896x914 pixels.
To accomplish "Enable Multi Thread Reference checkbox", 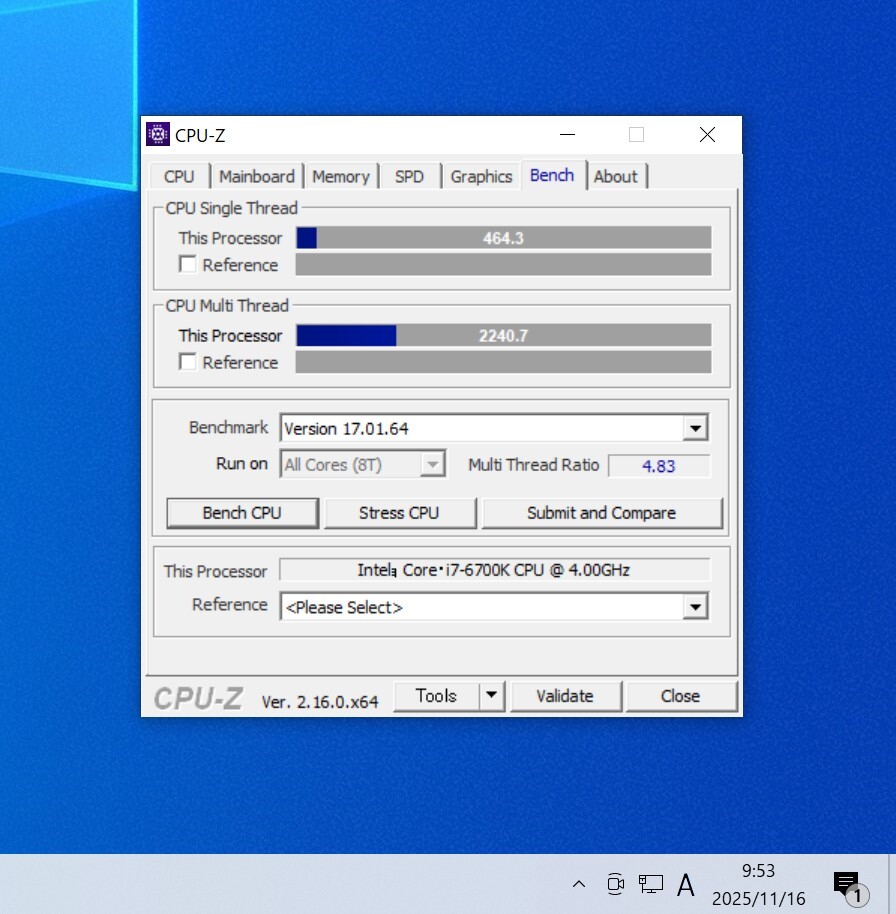I will pos(188,362).
